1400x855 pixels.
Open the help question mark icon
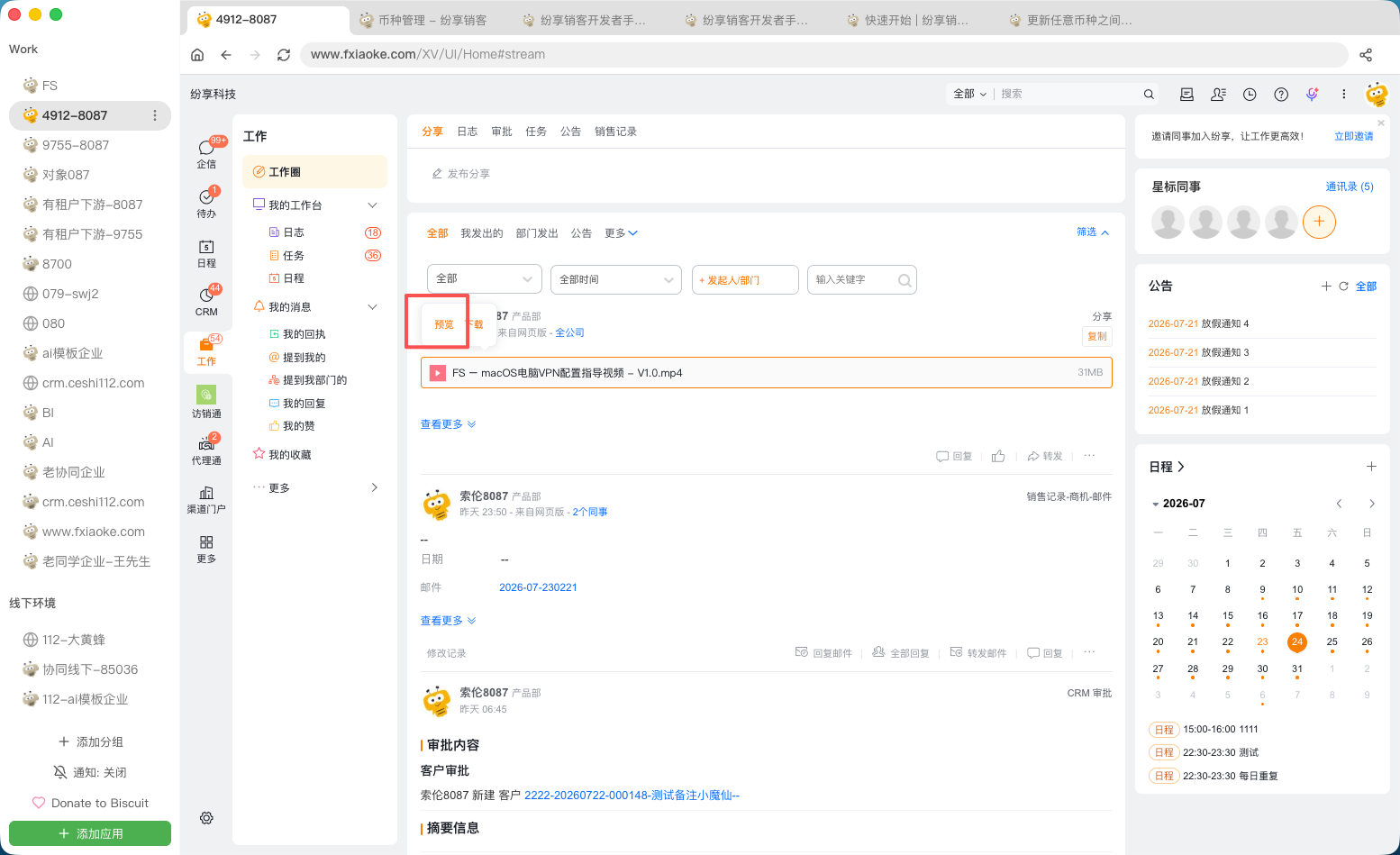tap(1281, 94)
